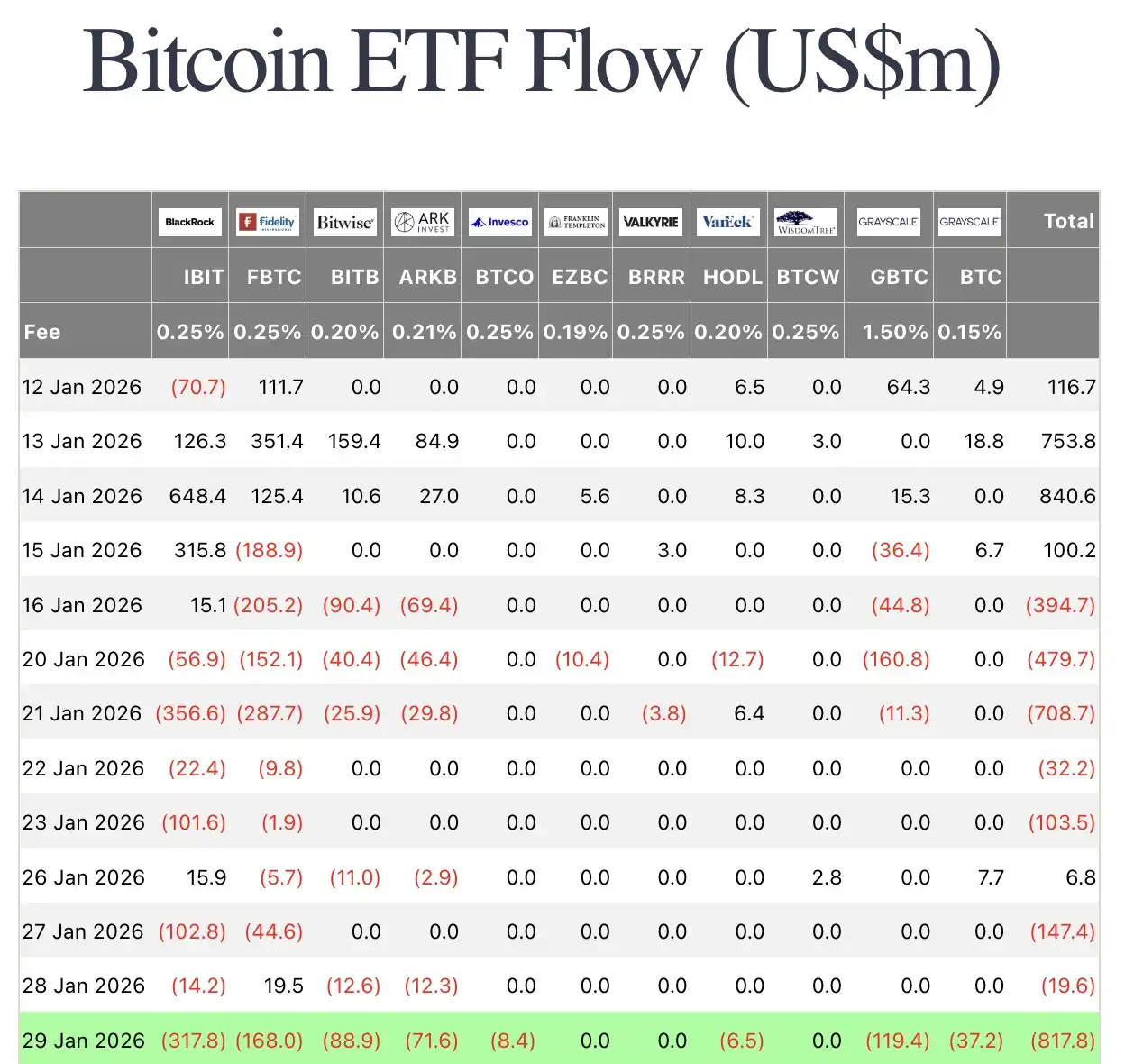Click the (817.8) total on 29 Jan
This screenshot has width=1134, height=1064.
[x=1063, y=1041]
